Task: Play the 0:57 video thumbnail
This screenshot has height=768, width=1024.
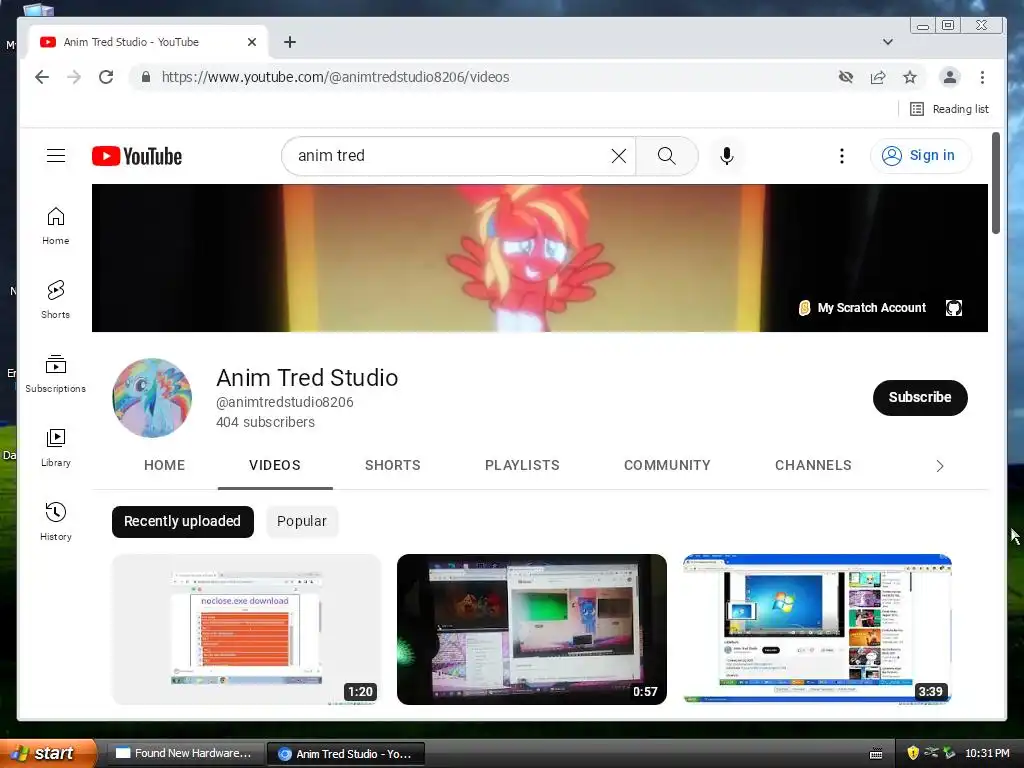Action: point(532,630)
